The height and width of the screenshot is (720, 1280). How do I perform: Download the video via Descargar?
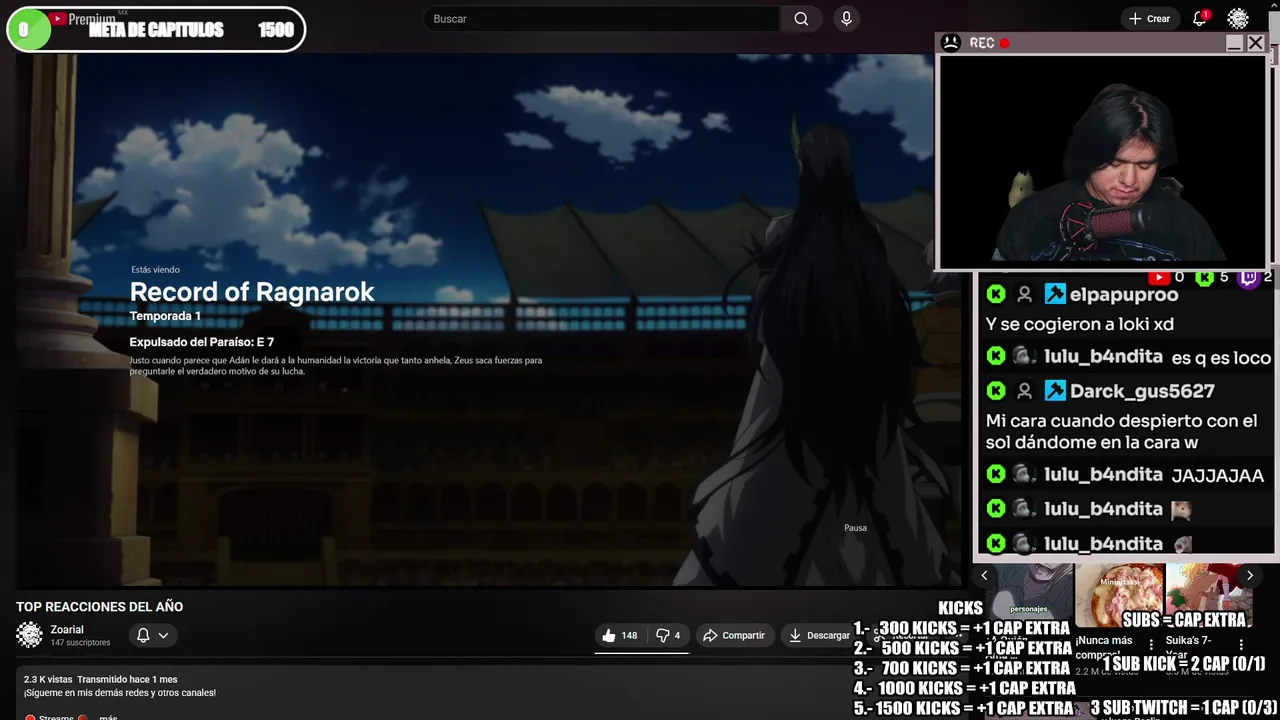click(x=819, y=635)
